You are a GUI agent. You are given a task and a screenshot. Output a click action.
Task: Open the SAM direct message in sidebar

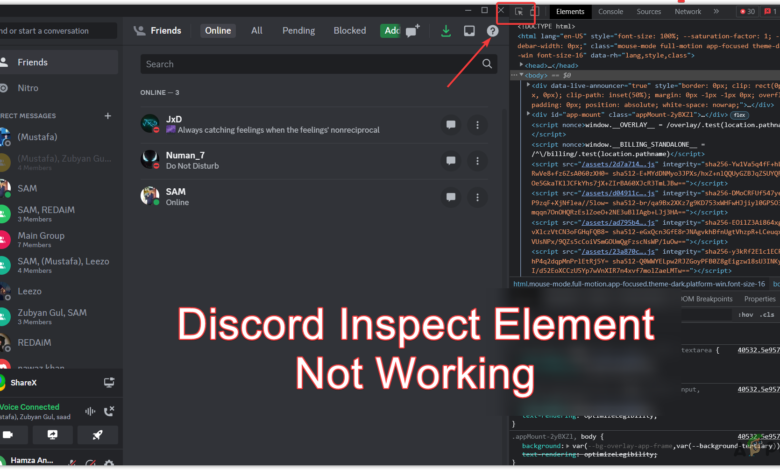(x=59, y=188)
